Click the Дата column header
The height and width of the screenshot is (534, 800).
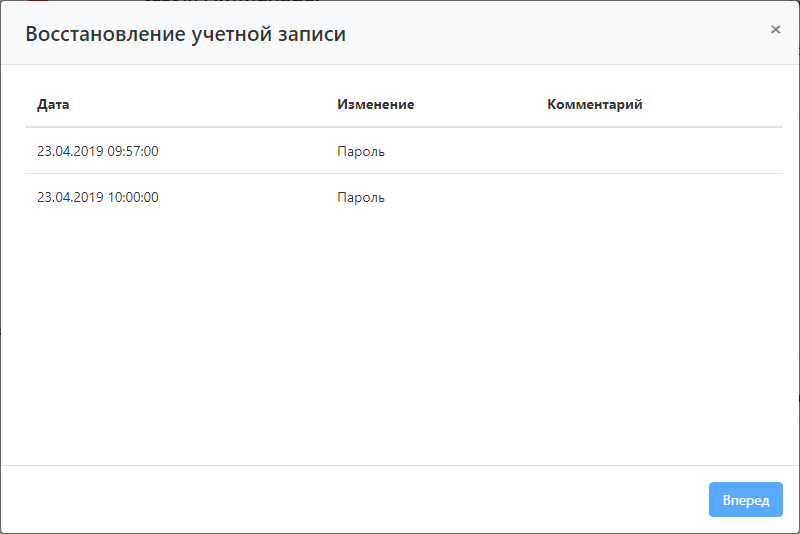coord(53,104)
